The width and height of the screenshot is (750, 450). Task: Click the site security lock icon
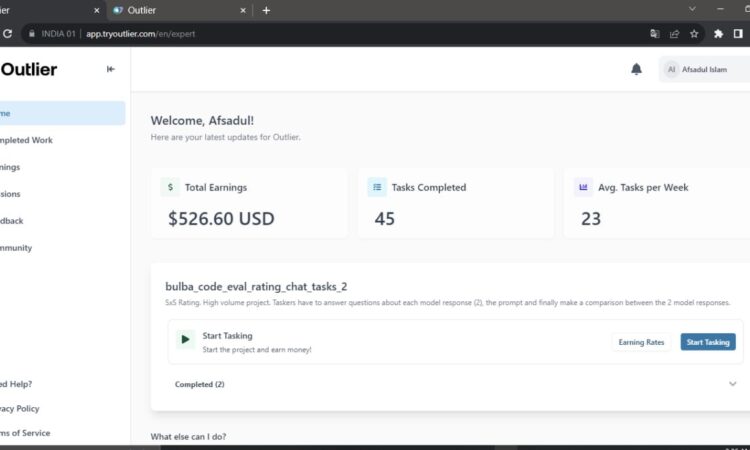[x=32, y=34]
